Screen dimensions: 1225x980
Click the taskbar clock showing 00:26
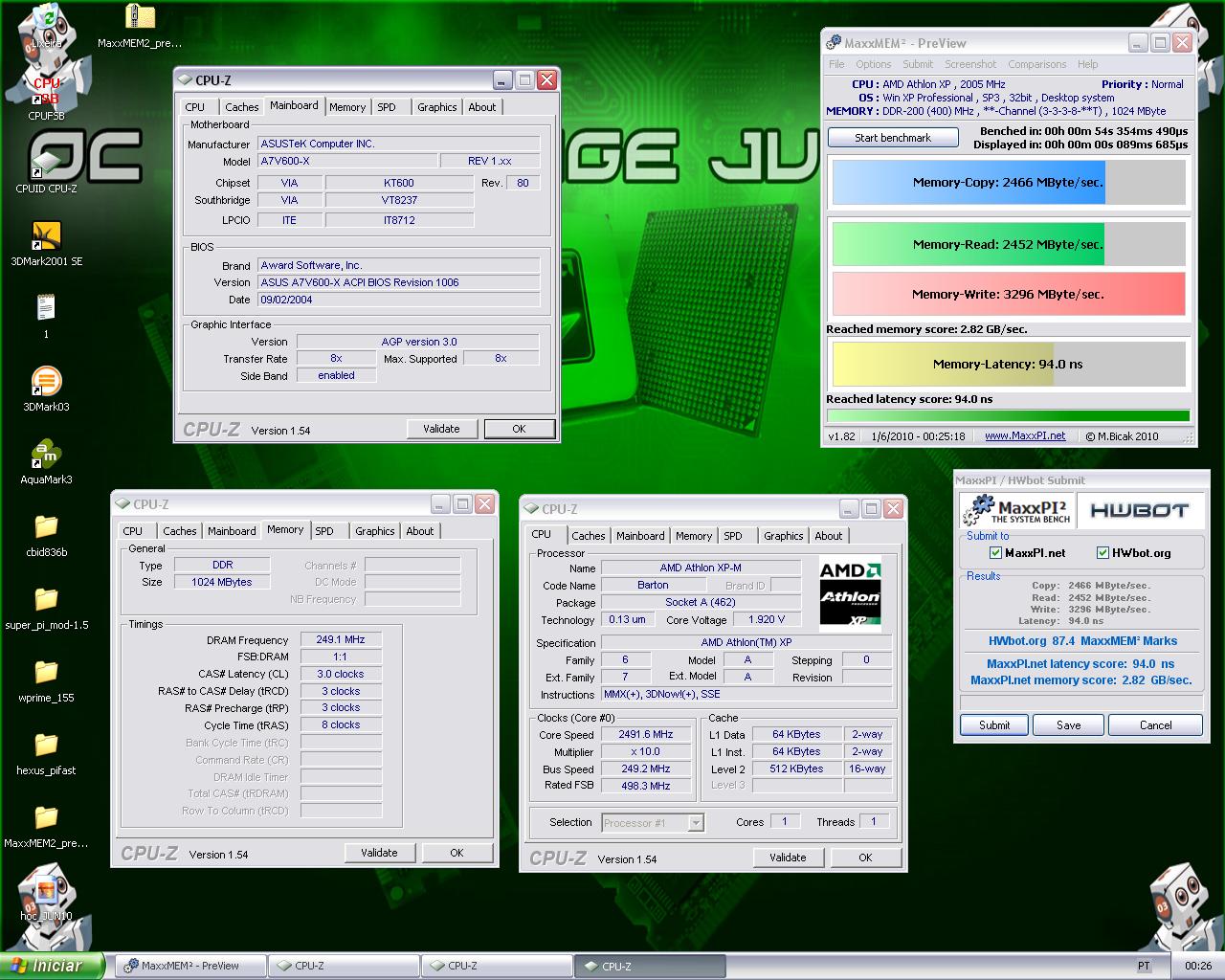1197,966
